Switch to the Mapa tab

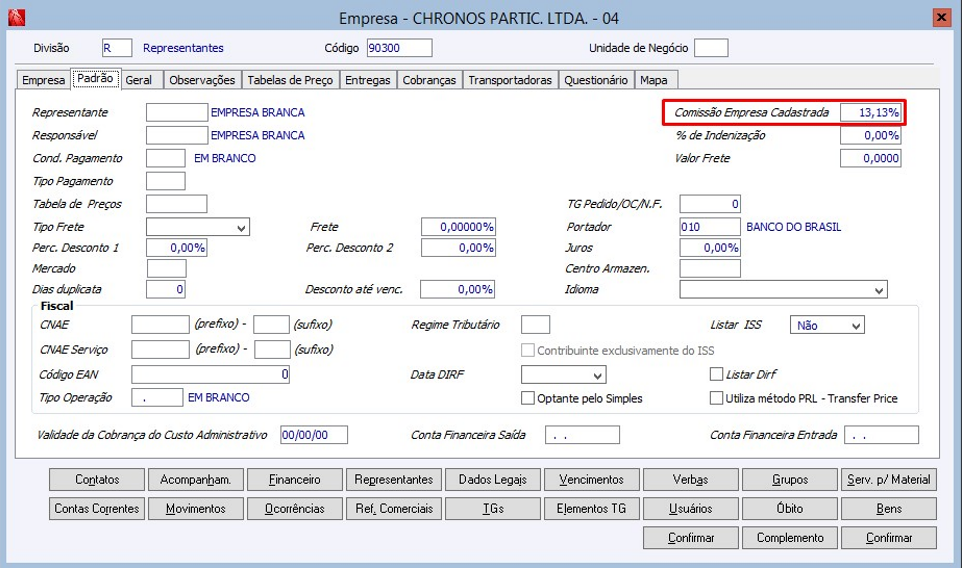click(654, 80)
